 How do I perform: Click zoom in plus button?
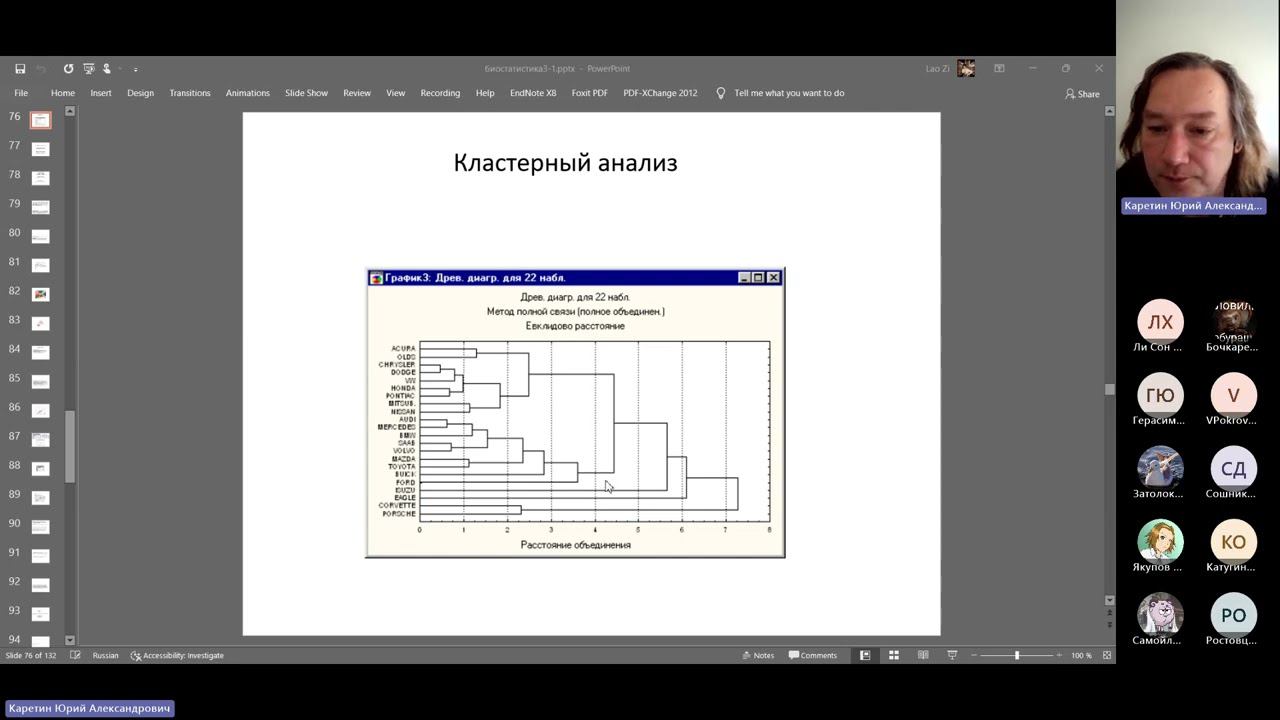tap(1059, 656)
